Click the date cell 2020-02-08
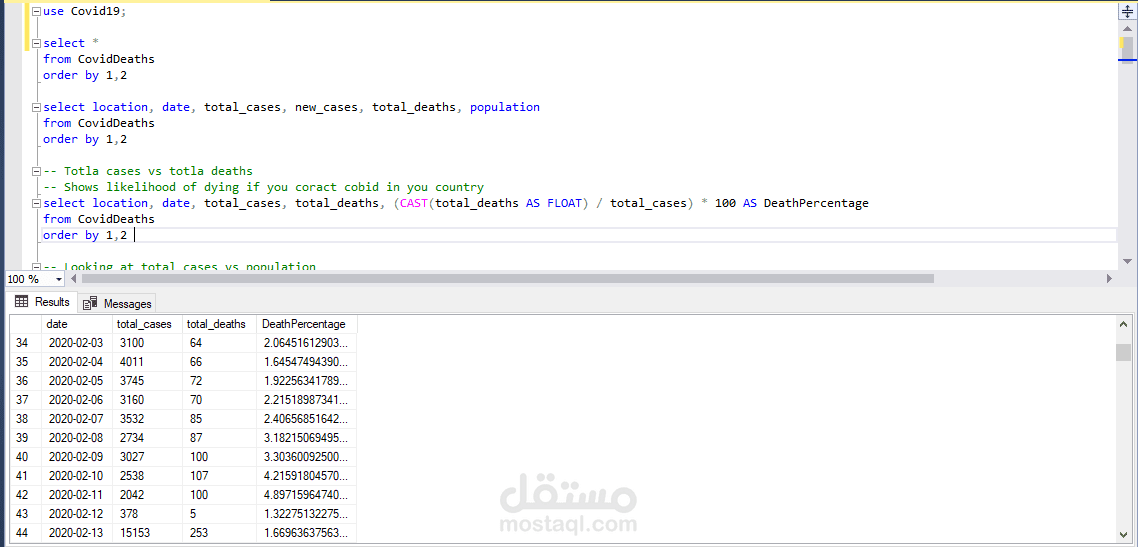Viewport: 1138px width, 547px height. (x=77, y=437)
